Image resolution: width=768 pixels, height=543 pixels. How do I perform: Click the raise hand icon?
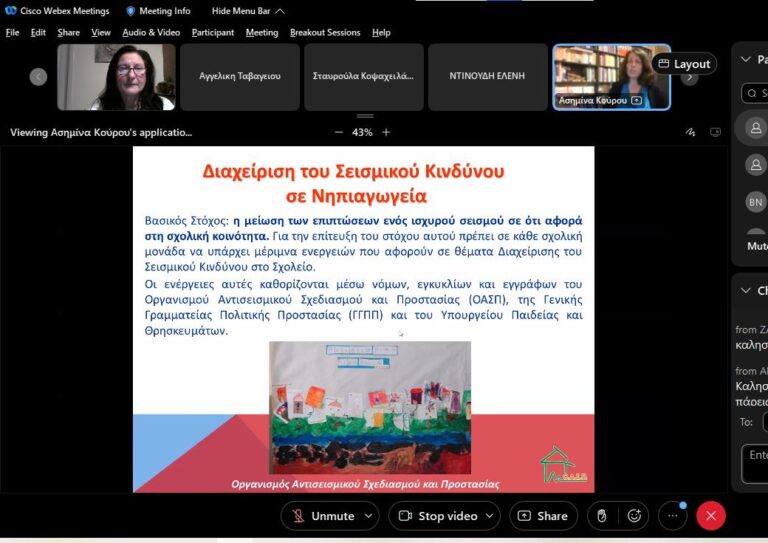601,516
